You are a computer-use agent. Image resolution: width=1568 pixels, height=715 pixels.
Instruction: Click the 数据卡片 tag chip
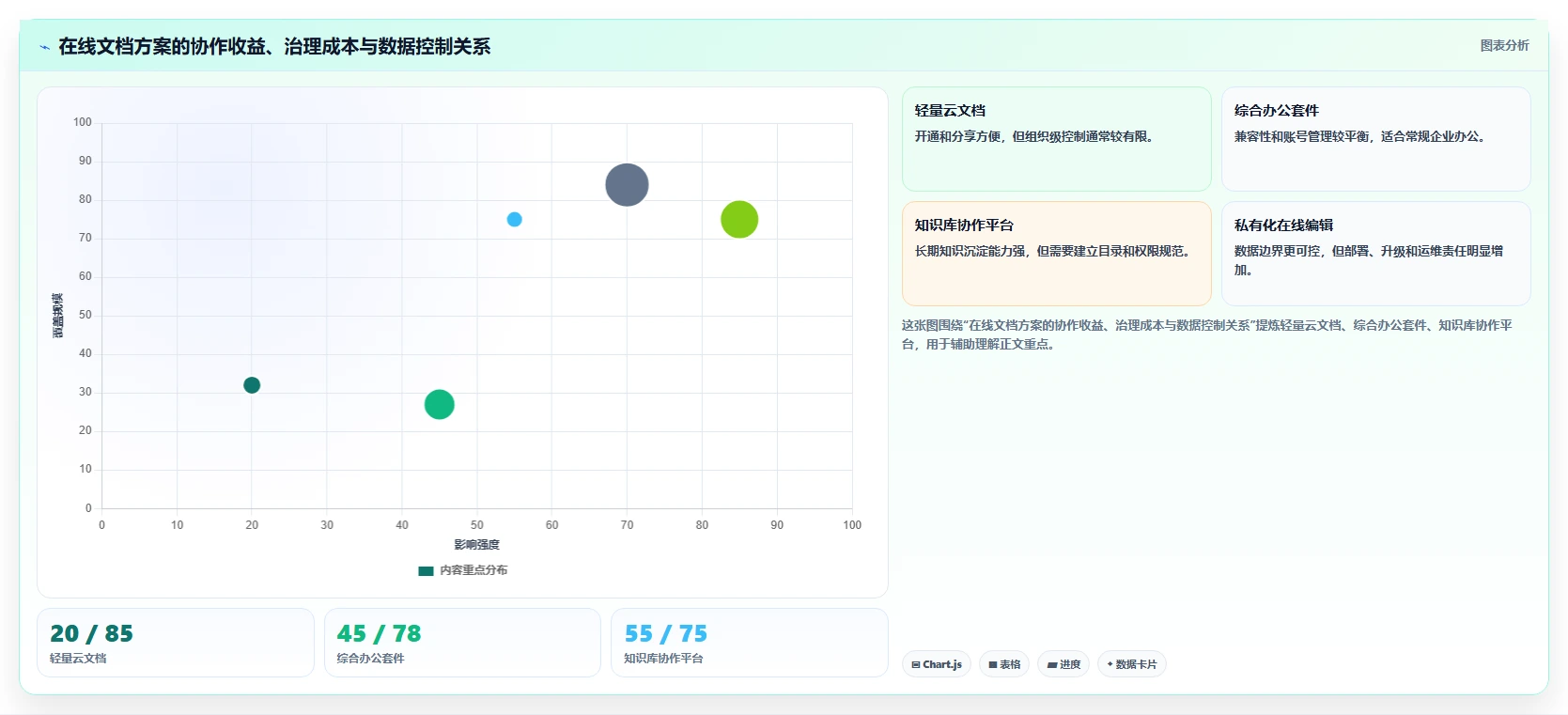[x=1131, y=664]
